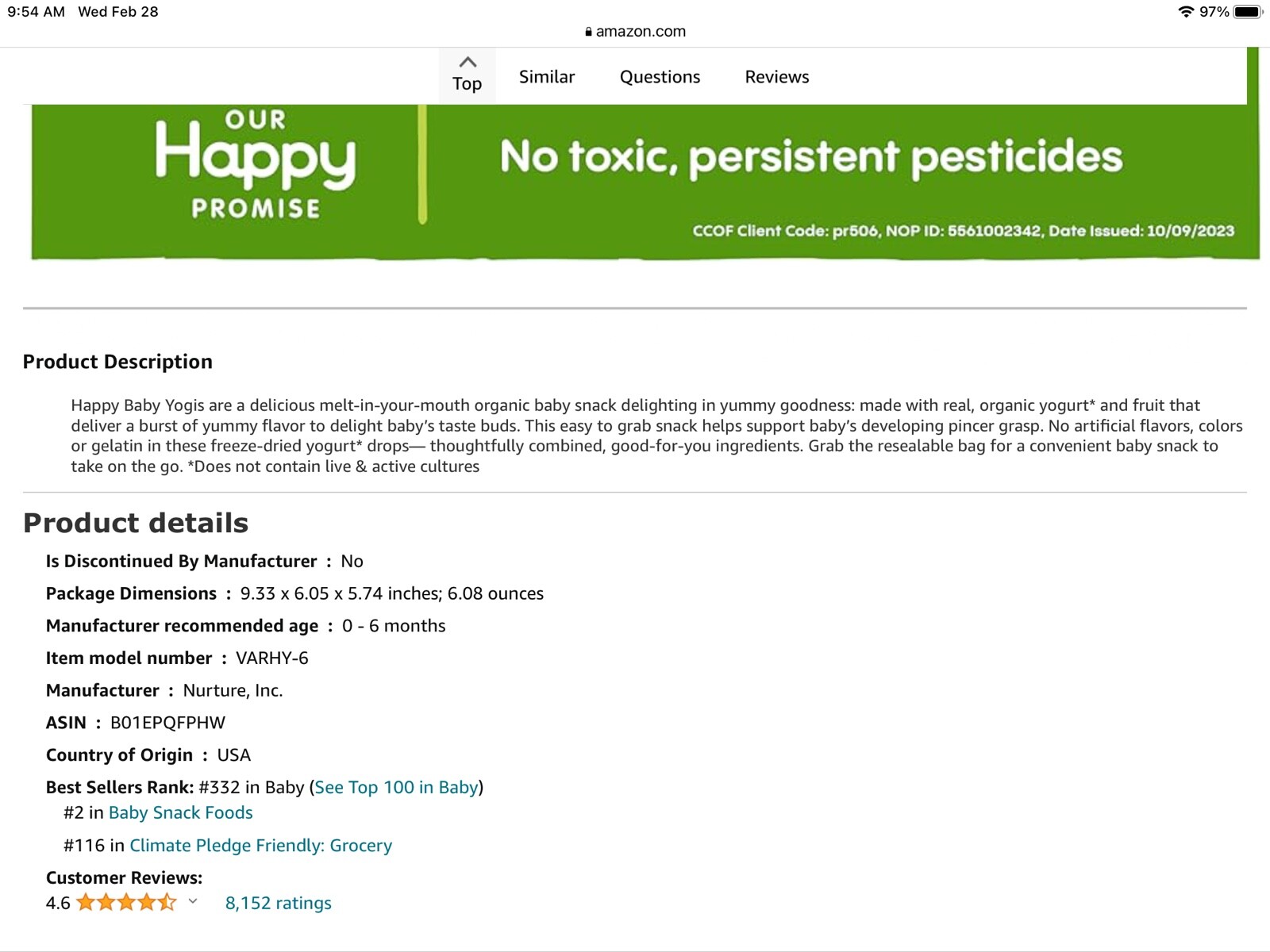This screenshot has width=1270, height=952.
Task: Click the orange star rating icons
Action: [126, 902]
